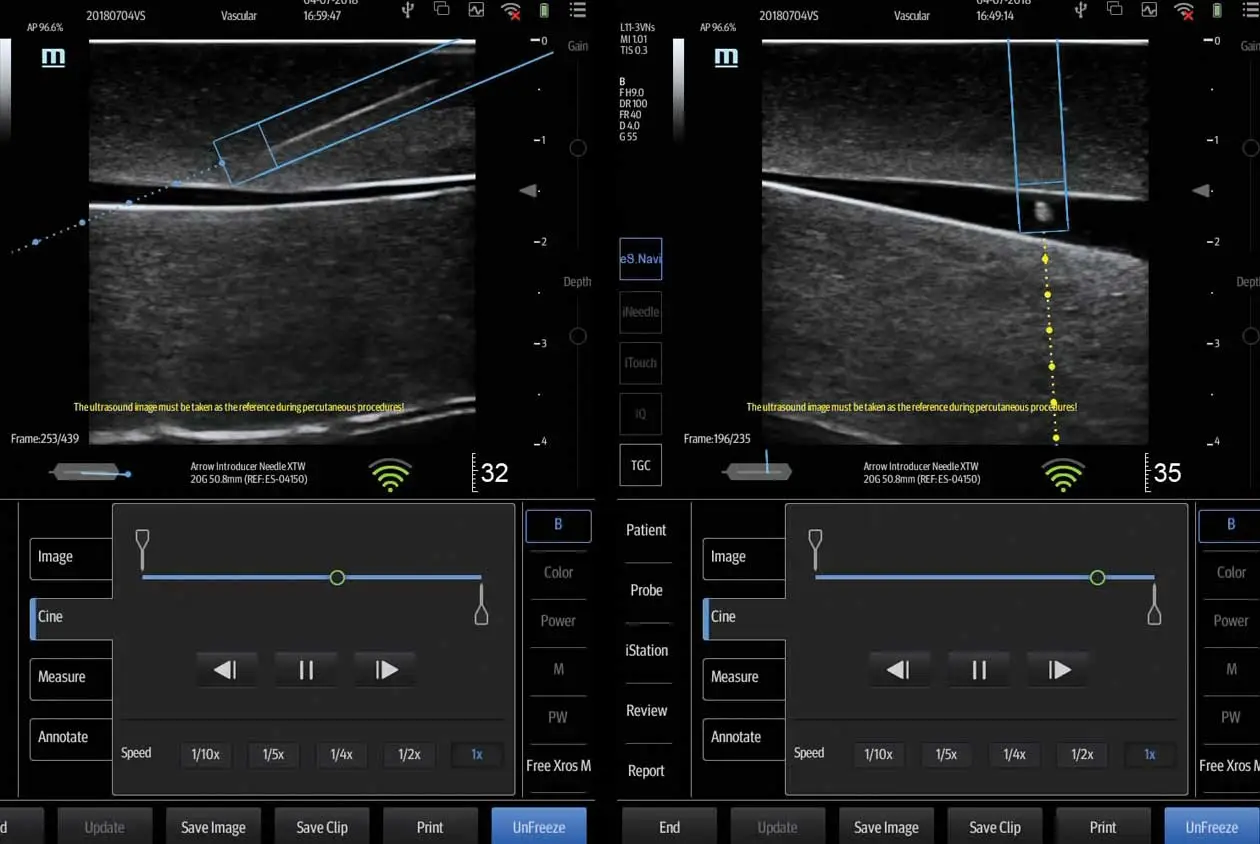Enable the iNeedle enhancement option
This screenshot has height=844, width=1260.
[640, 312]
